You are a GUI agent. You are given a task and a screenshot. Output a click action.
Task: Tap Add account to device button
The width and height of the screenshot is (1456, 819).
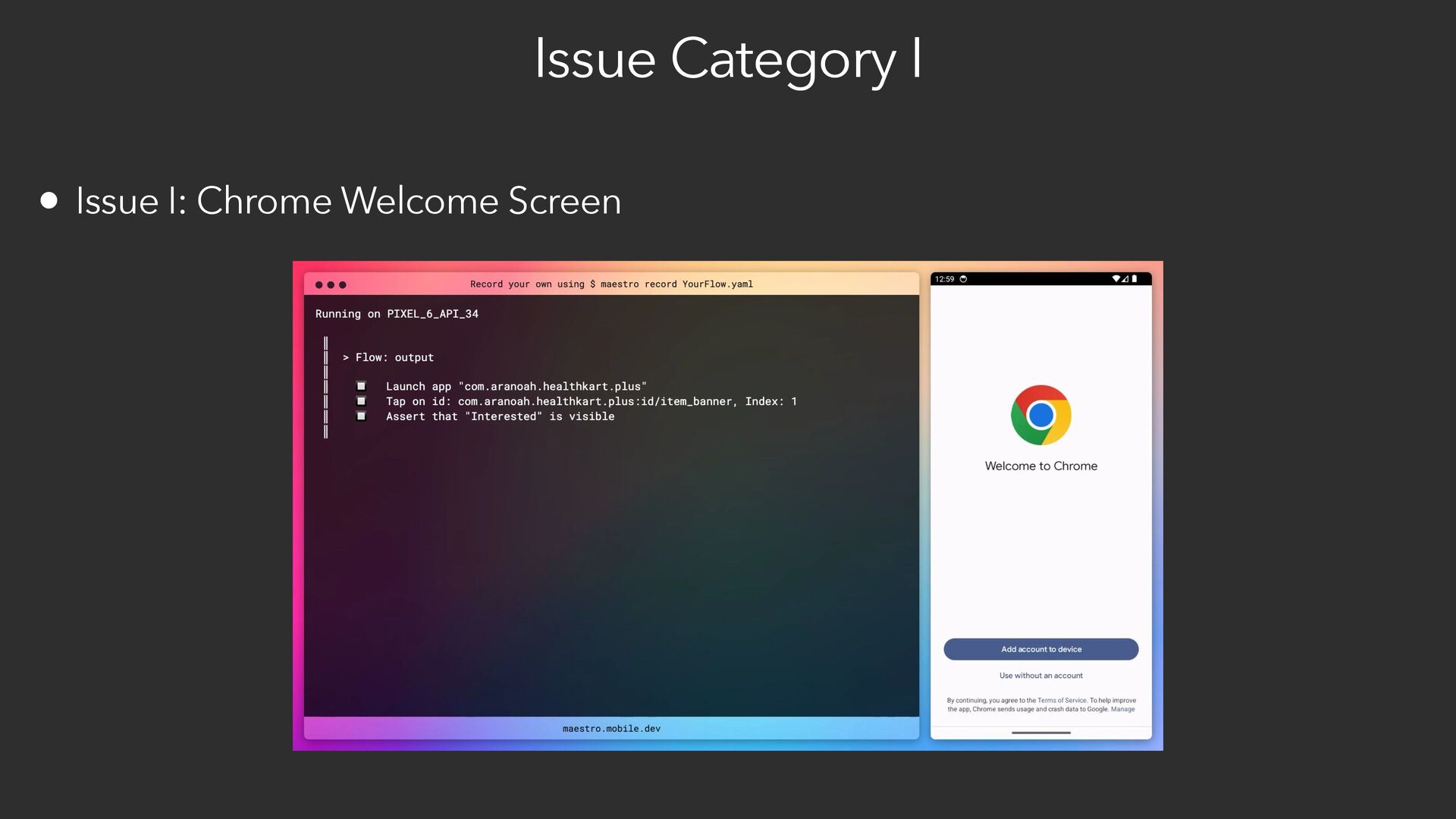[x=1040, y=649]
